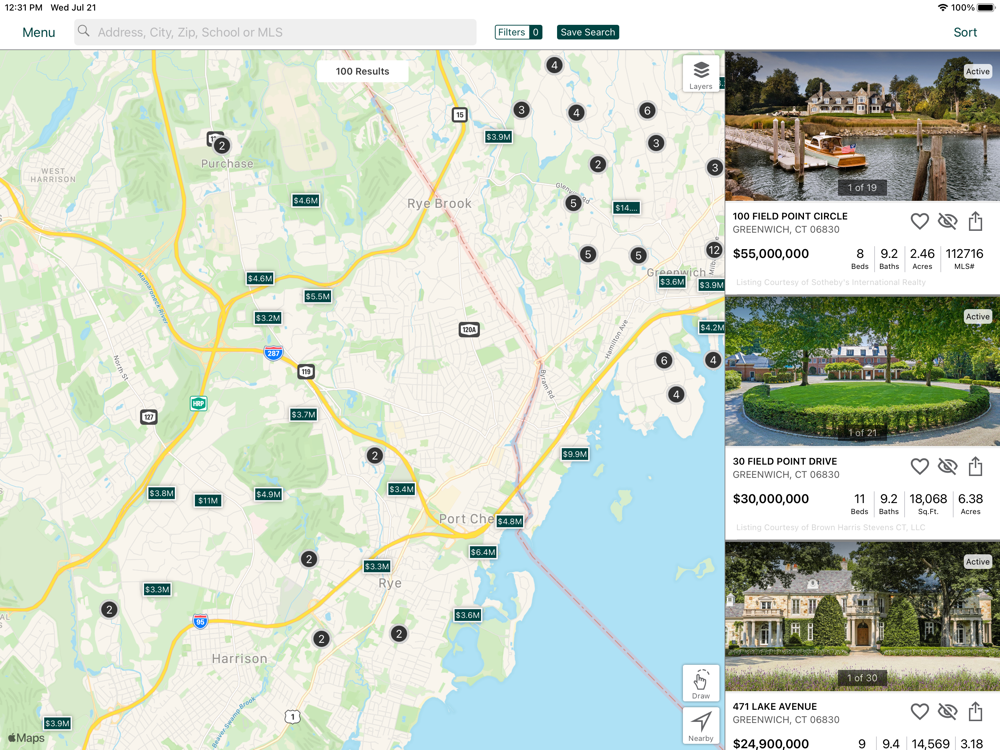This screenshot has height=750, width=1000.
Task: Tap the Wi-Fi status icon
Action: pyautogui.click(x=942, y=8)
